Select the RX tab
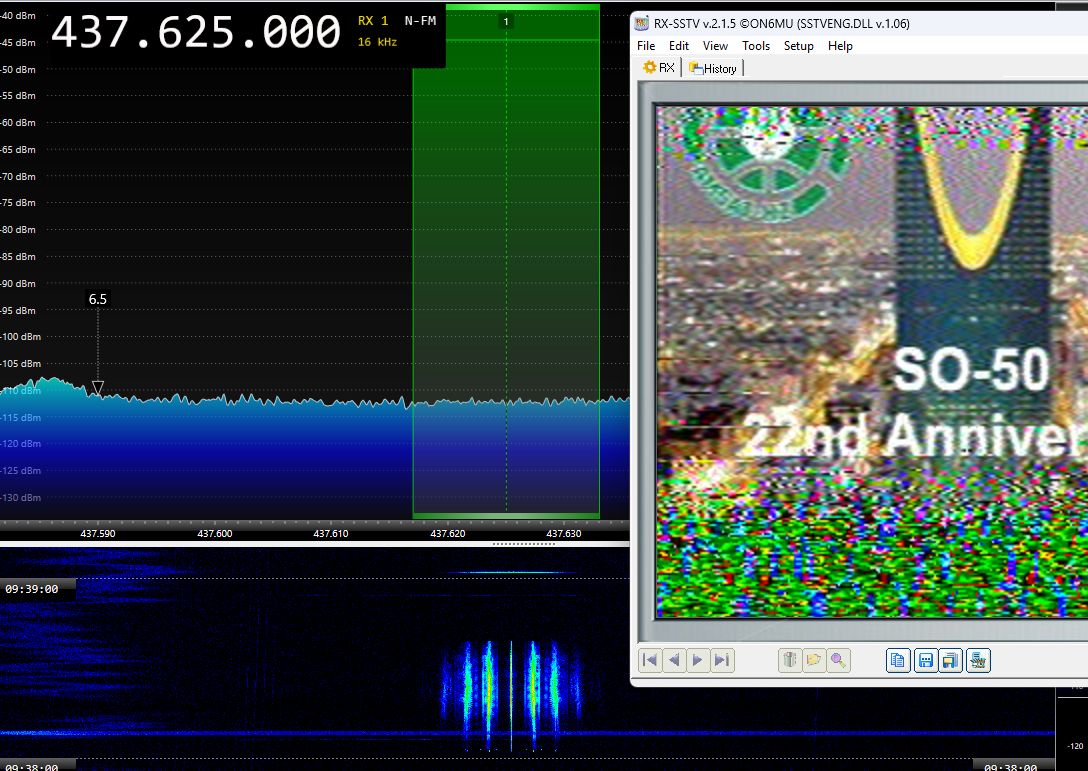 tap(659, 67)
